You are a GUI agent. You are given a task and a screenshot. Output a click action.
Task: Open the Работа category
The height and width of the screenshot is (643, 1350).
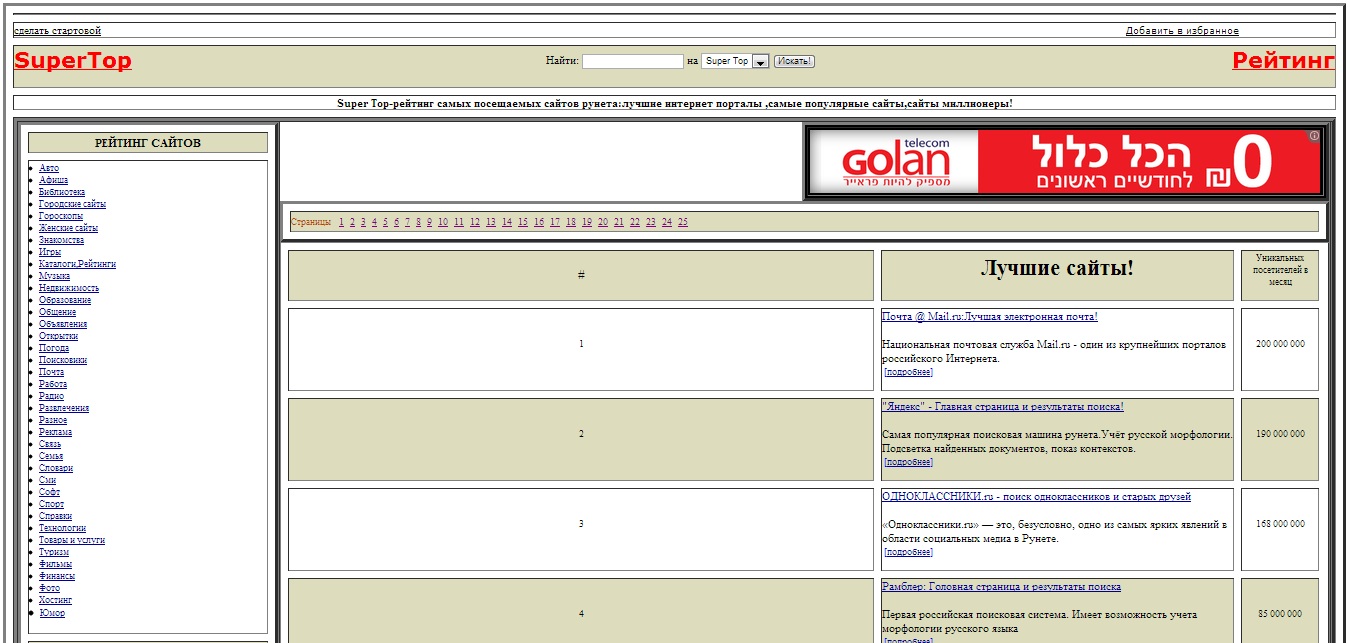[53, 384]
